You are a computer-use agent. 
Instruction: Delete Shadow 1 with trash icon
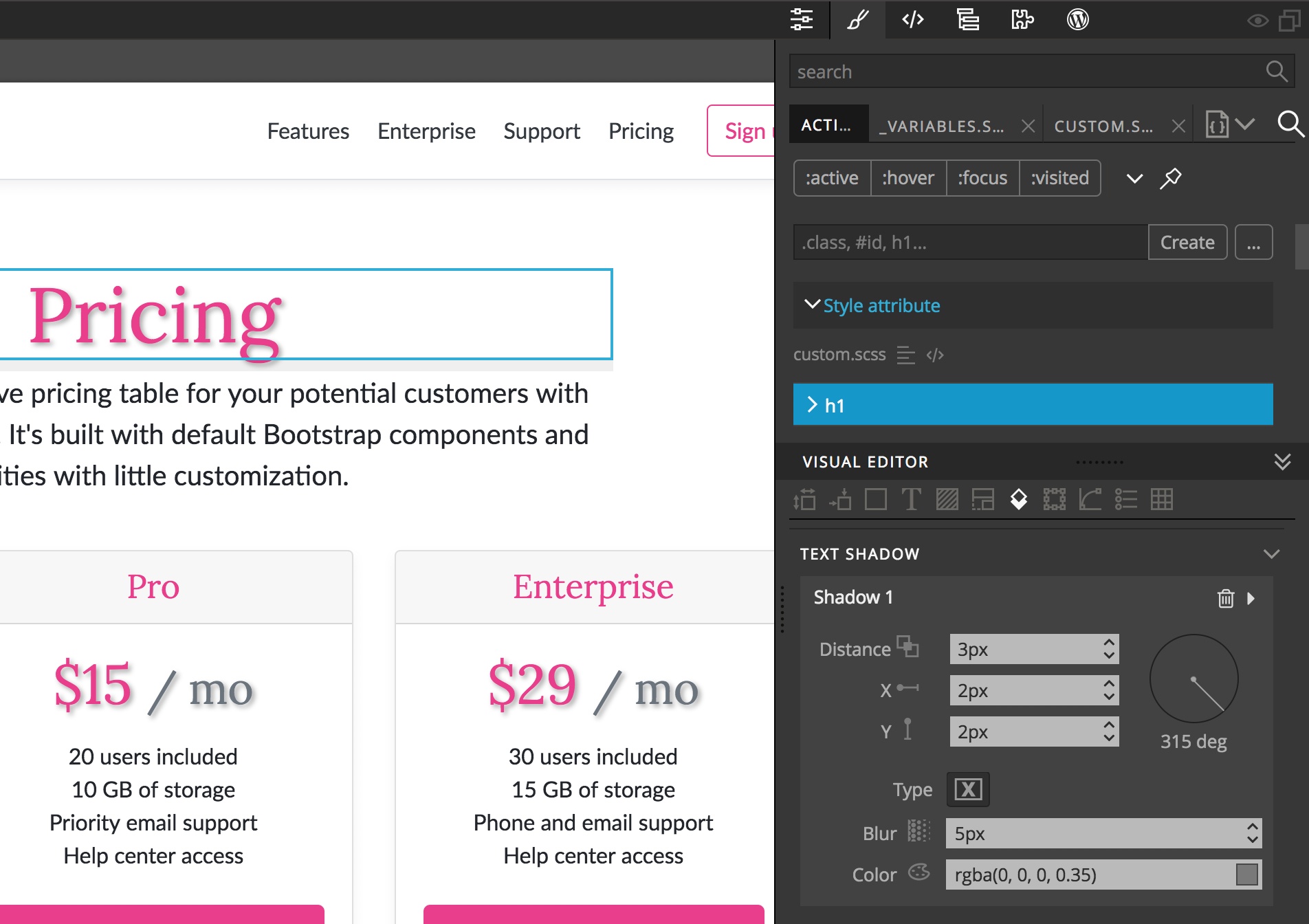pos(1226,598)
